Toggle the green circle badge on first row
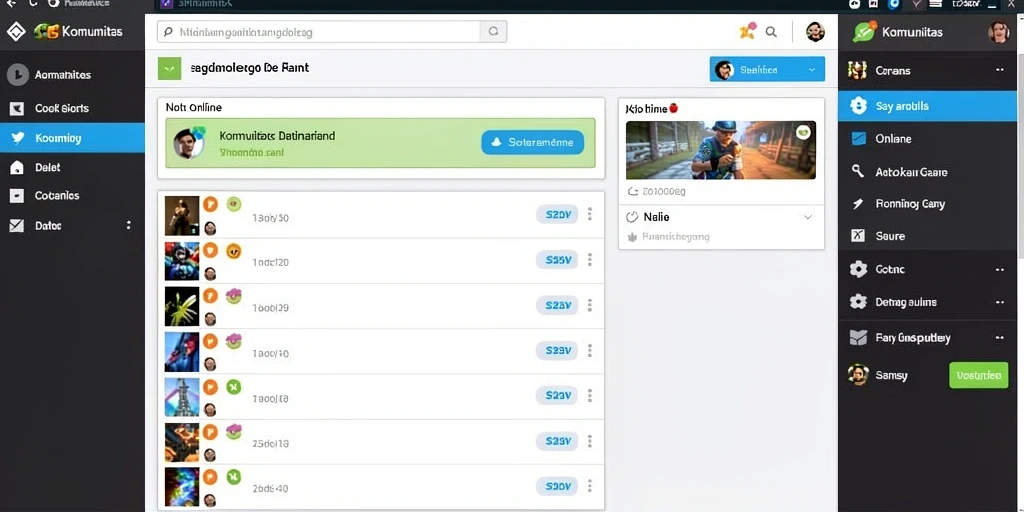Viewport: 1024px width, 512px height. (234, 204)
